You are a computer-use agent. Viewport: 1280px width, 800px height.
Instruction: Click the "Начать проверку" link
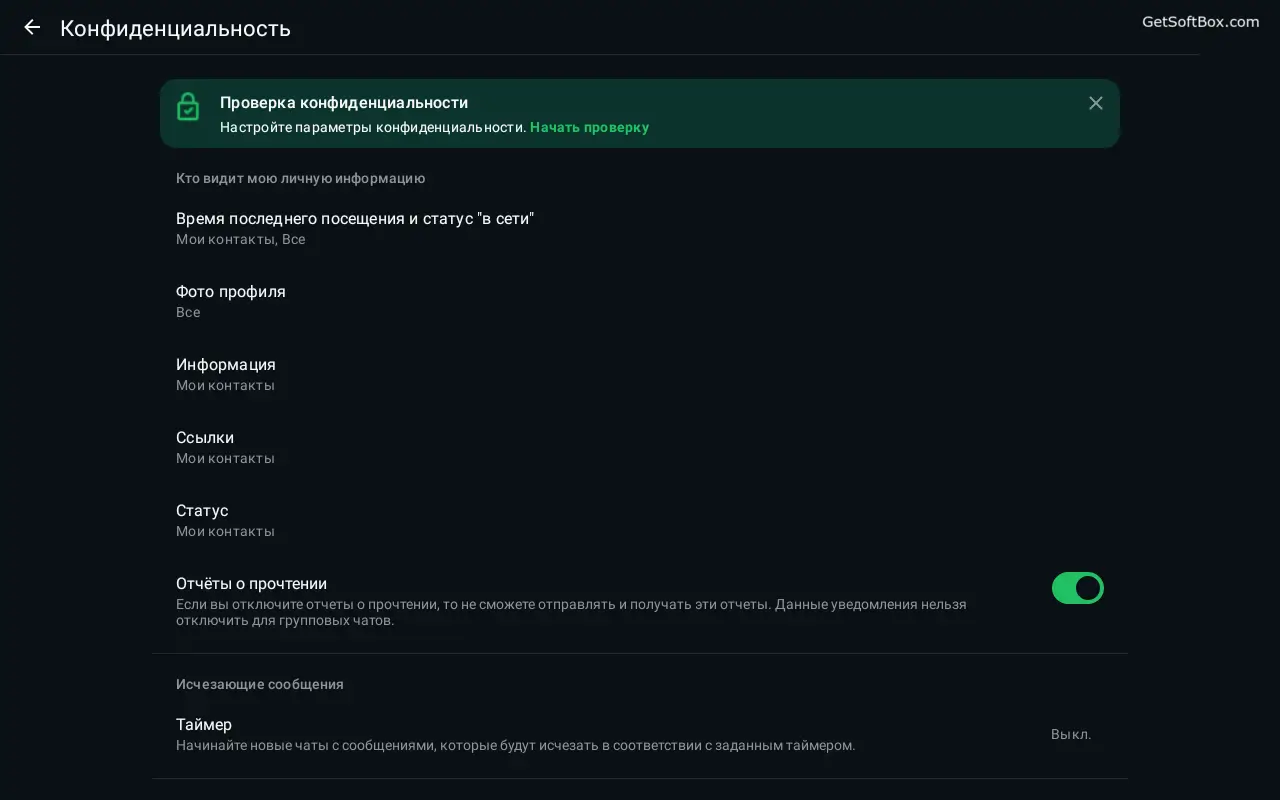[x=589, y=128]
